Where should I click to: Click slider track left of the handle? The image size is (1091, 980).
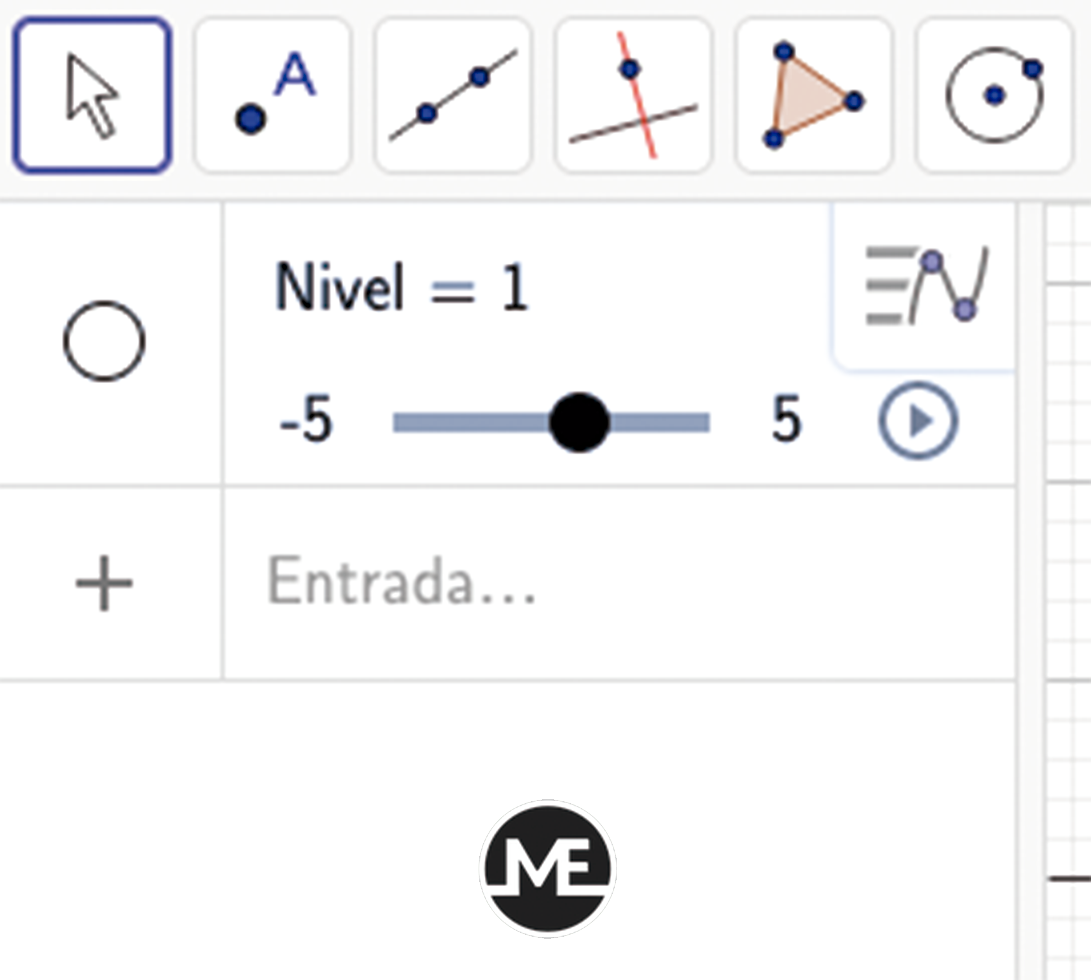(x=471, y=422)
